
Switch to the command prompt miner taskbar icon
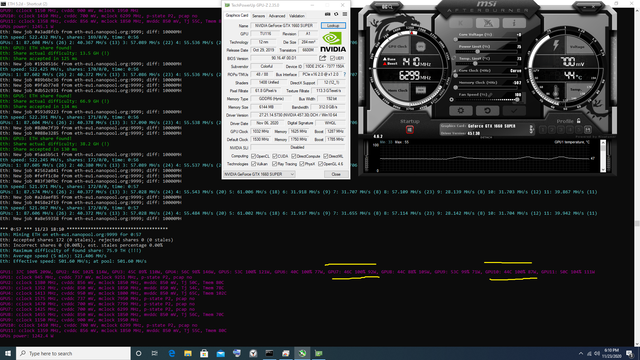pyautogui.click(x=269, y=353)
